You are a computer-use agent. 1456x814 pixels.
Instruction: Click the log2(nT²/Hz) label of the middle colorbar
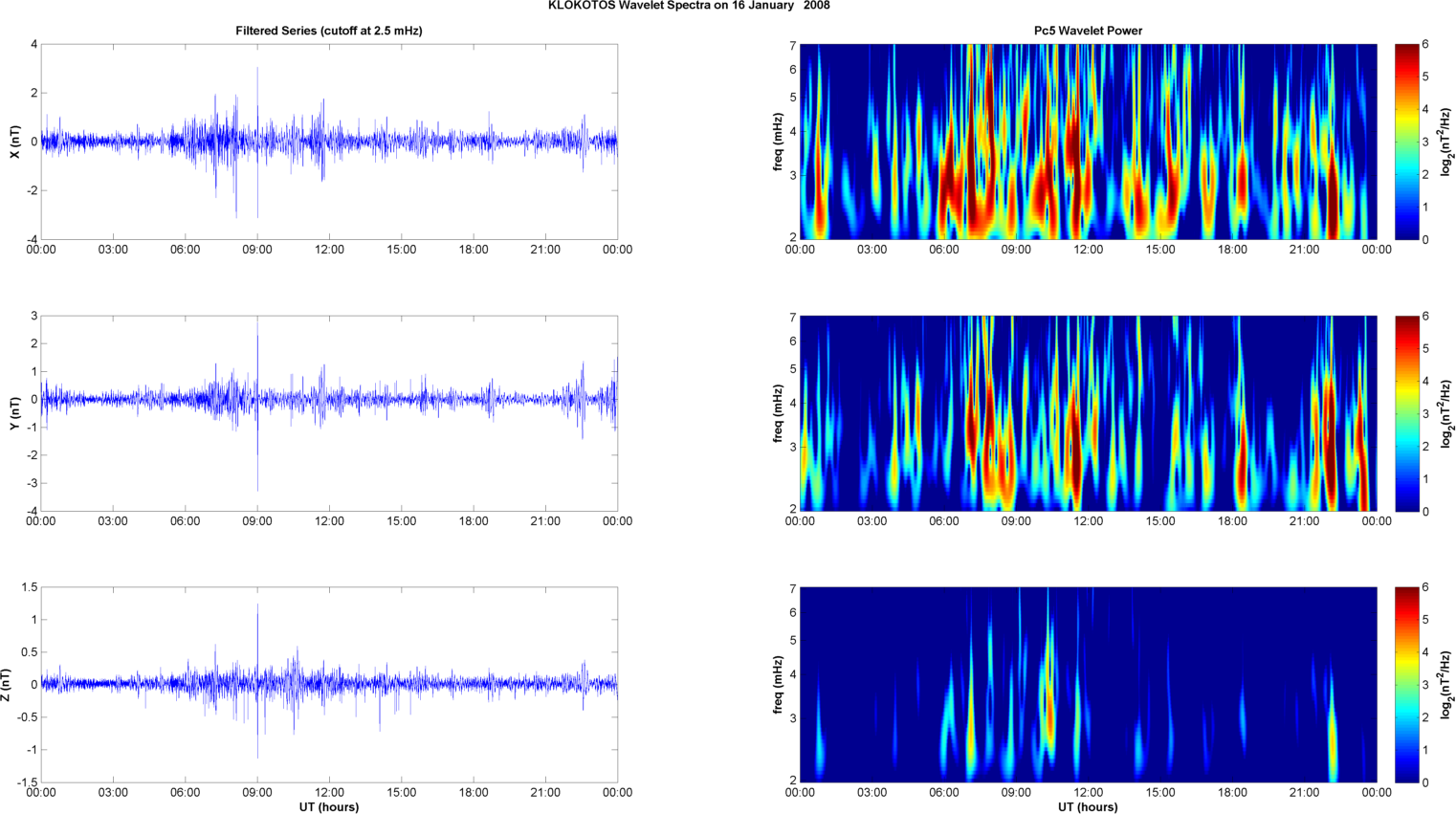click(1447, 413)
